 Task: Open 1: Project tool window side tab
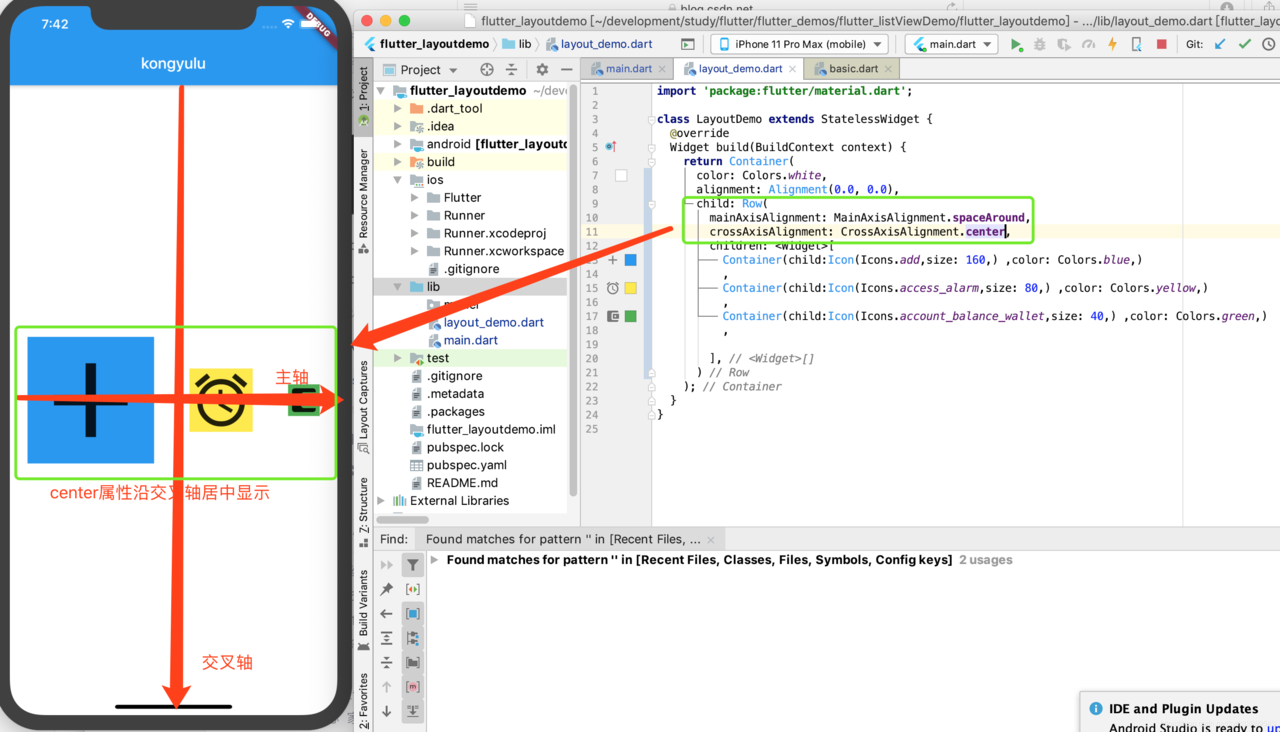pos(363,97)
